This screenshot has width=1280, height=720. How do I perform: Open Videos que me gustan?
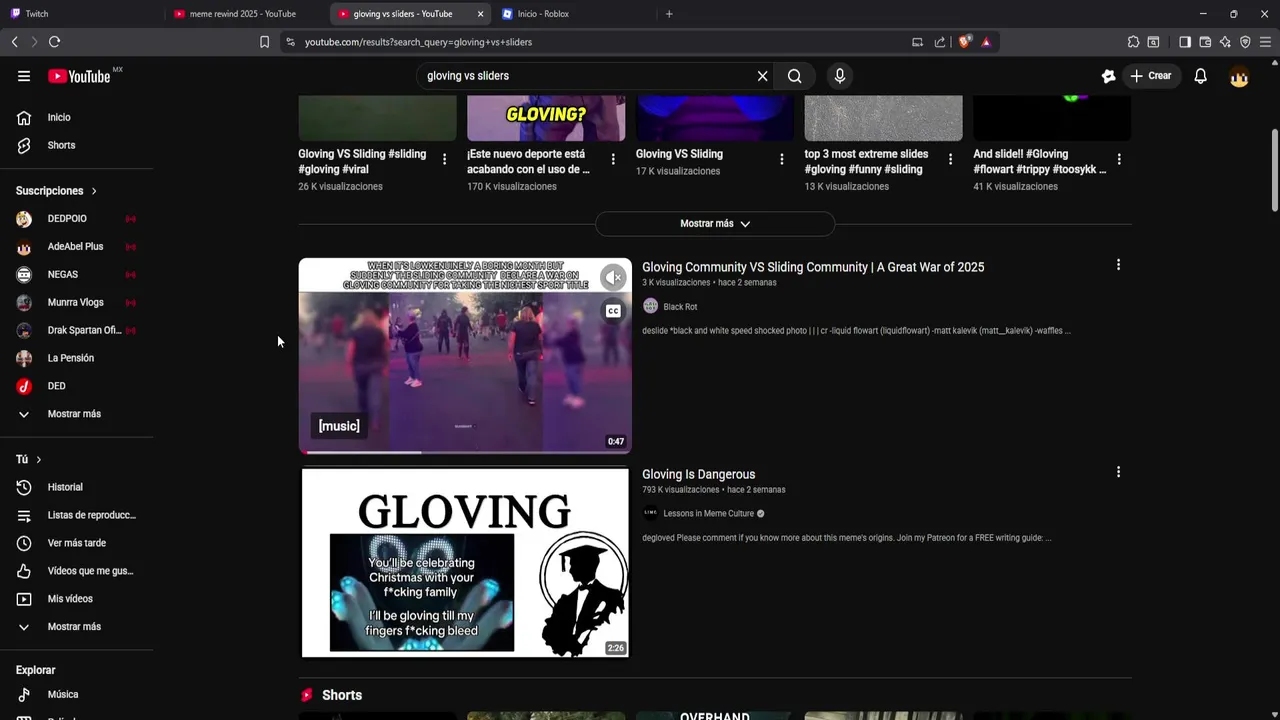[76, 571]
